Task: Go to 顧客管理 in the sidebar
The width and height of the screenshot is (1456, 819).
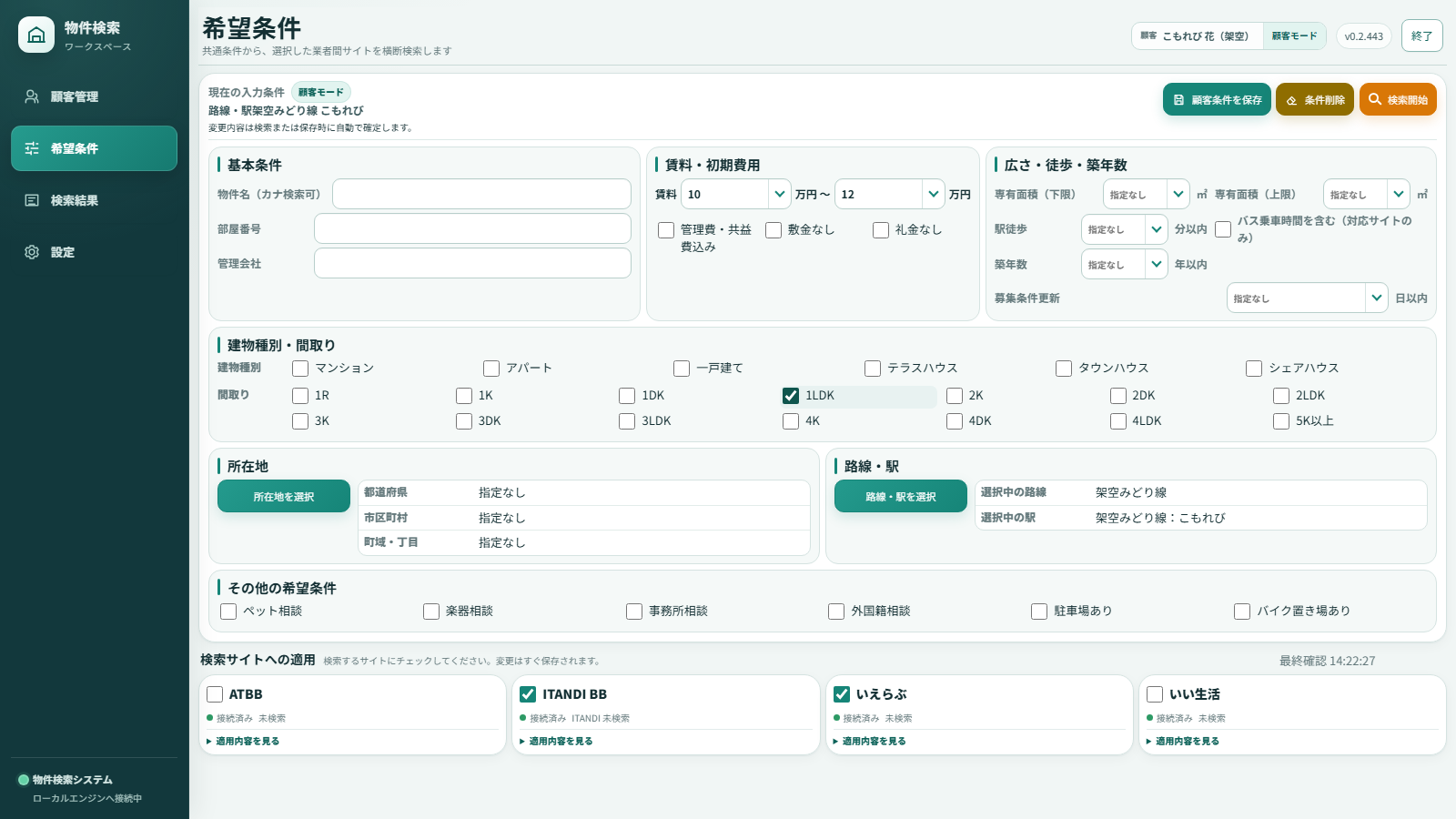Action: (x=94, y=96)
